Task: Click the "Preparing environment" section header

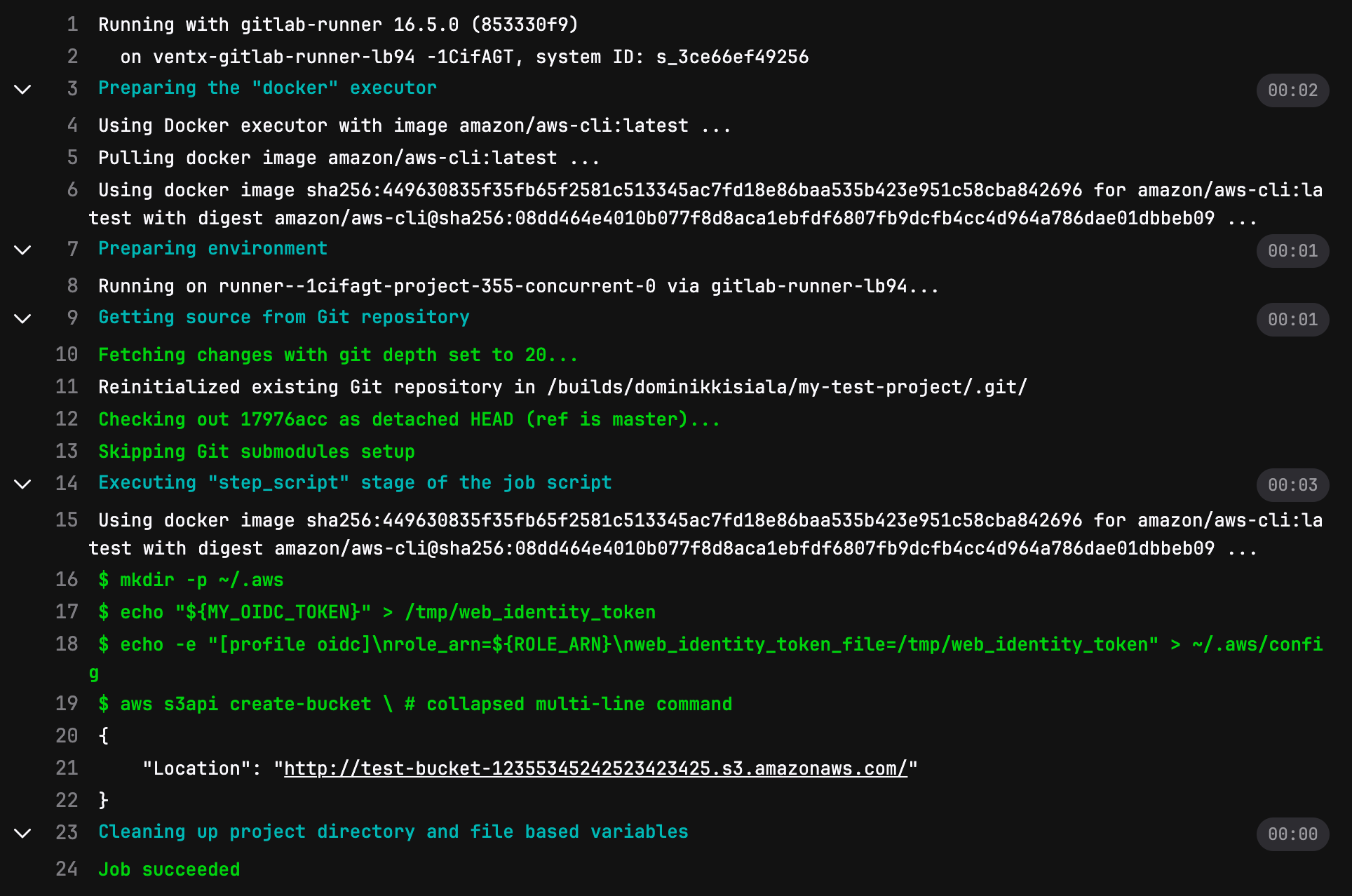Action: 212,248
